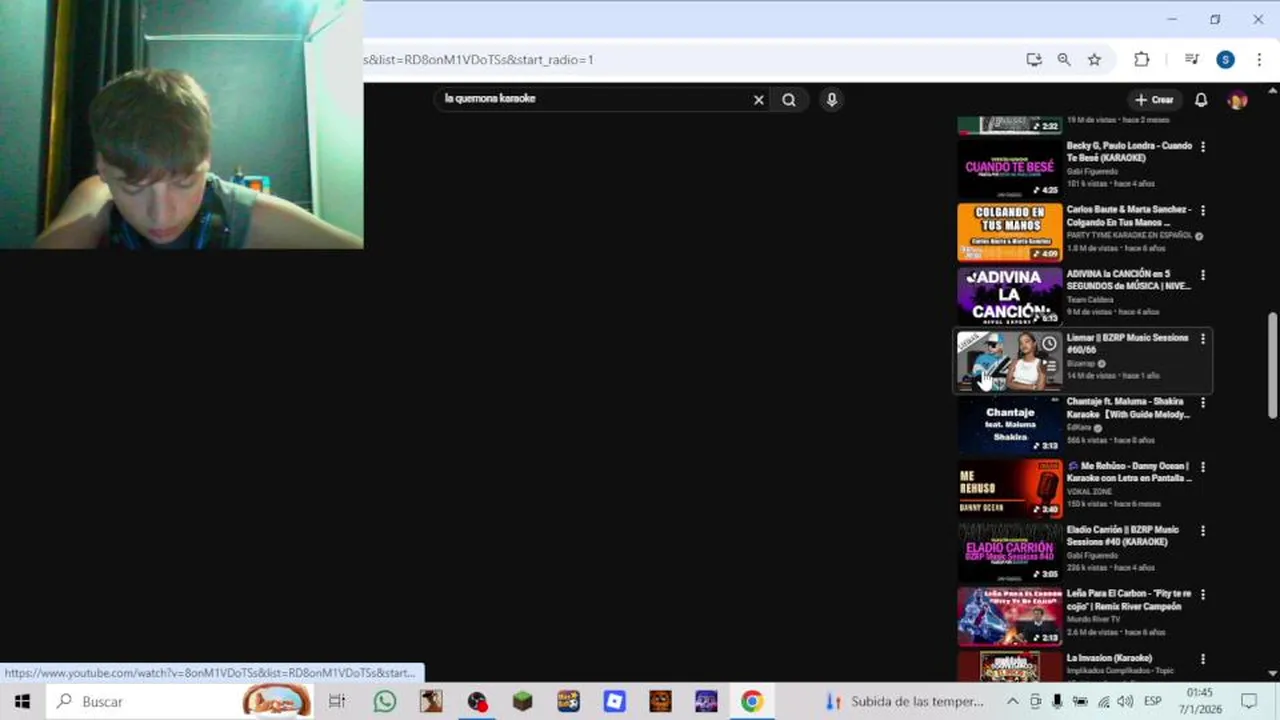The image size is (1280, 720).
Task: Open options menu for Me Rehúso karaoke video
Action: click(x=1202, y=467)
